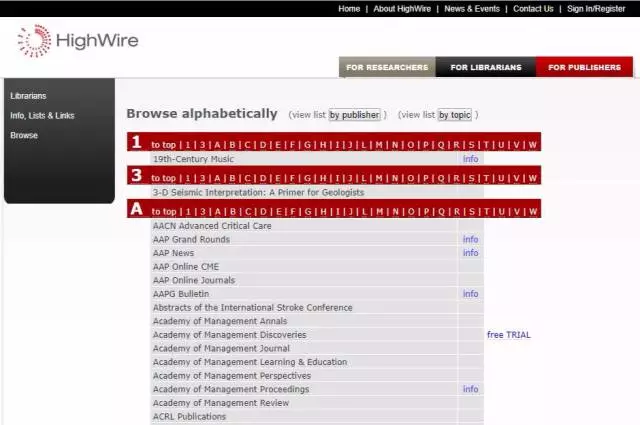Jump to letter P in section A bar
The height and width of the screenshot is (425, 640).
426,212
